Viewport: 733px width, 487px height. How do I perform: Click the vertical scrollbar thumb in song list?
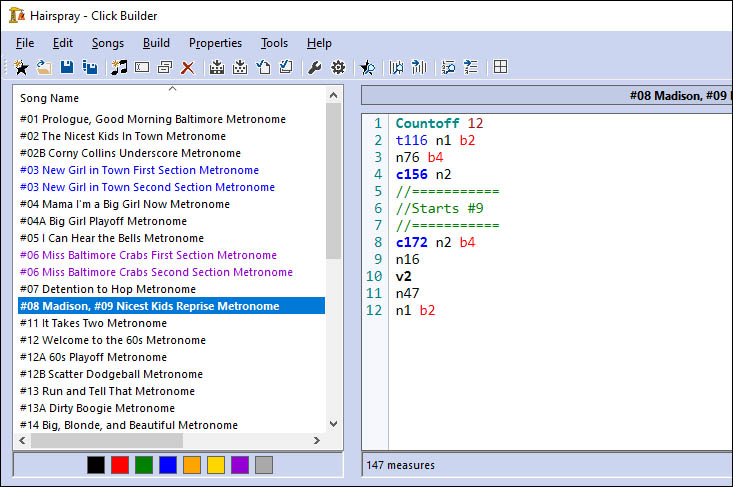[x=333, y=181]
